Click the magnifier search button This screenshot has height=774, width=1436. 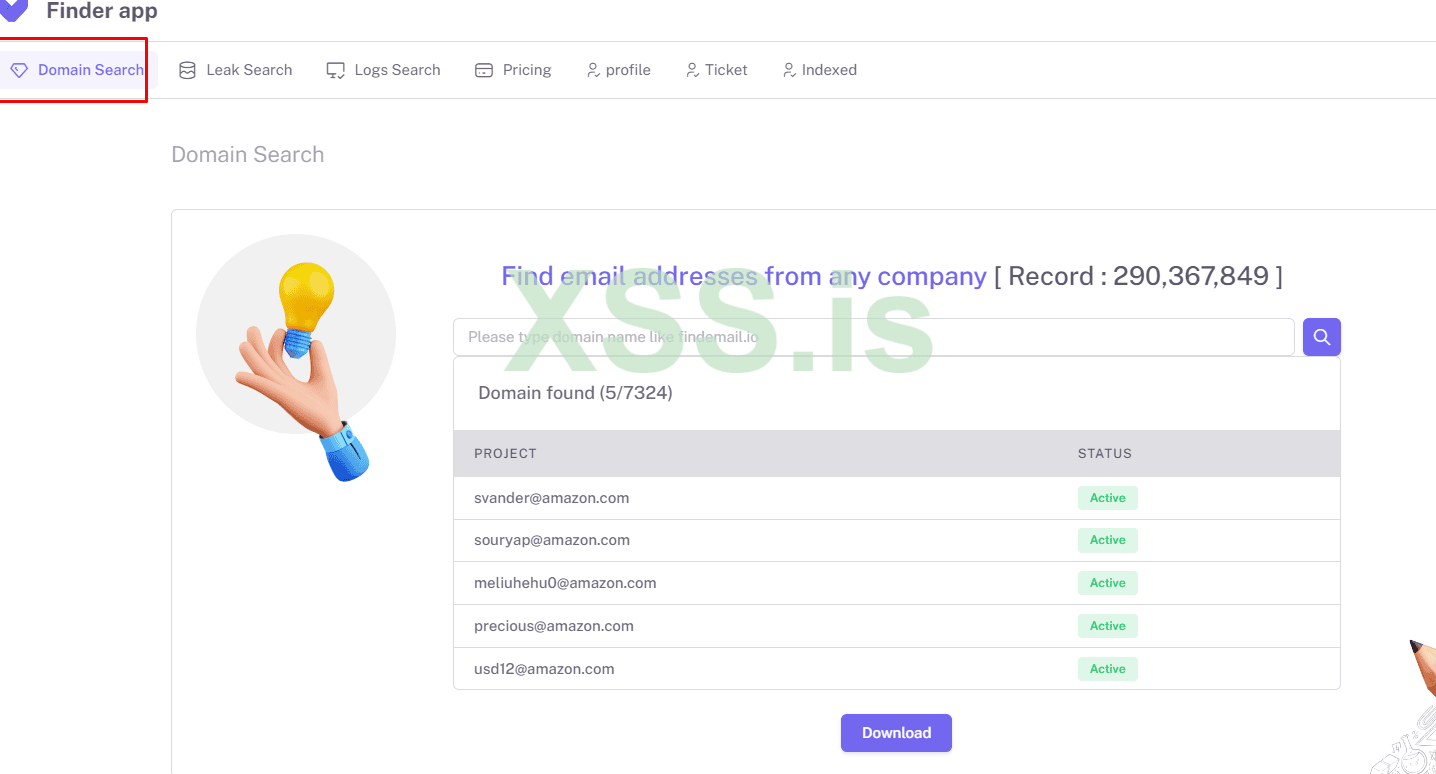[1322, 337]
